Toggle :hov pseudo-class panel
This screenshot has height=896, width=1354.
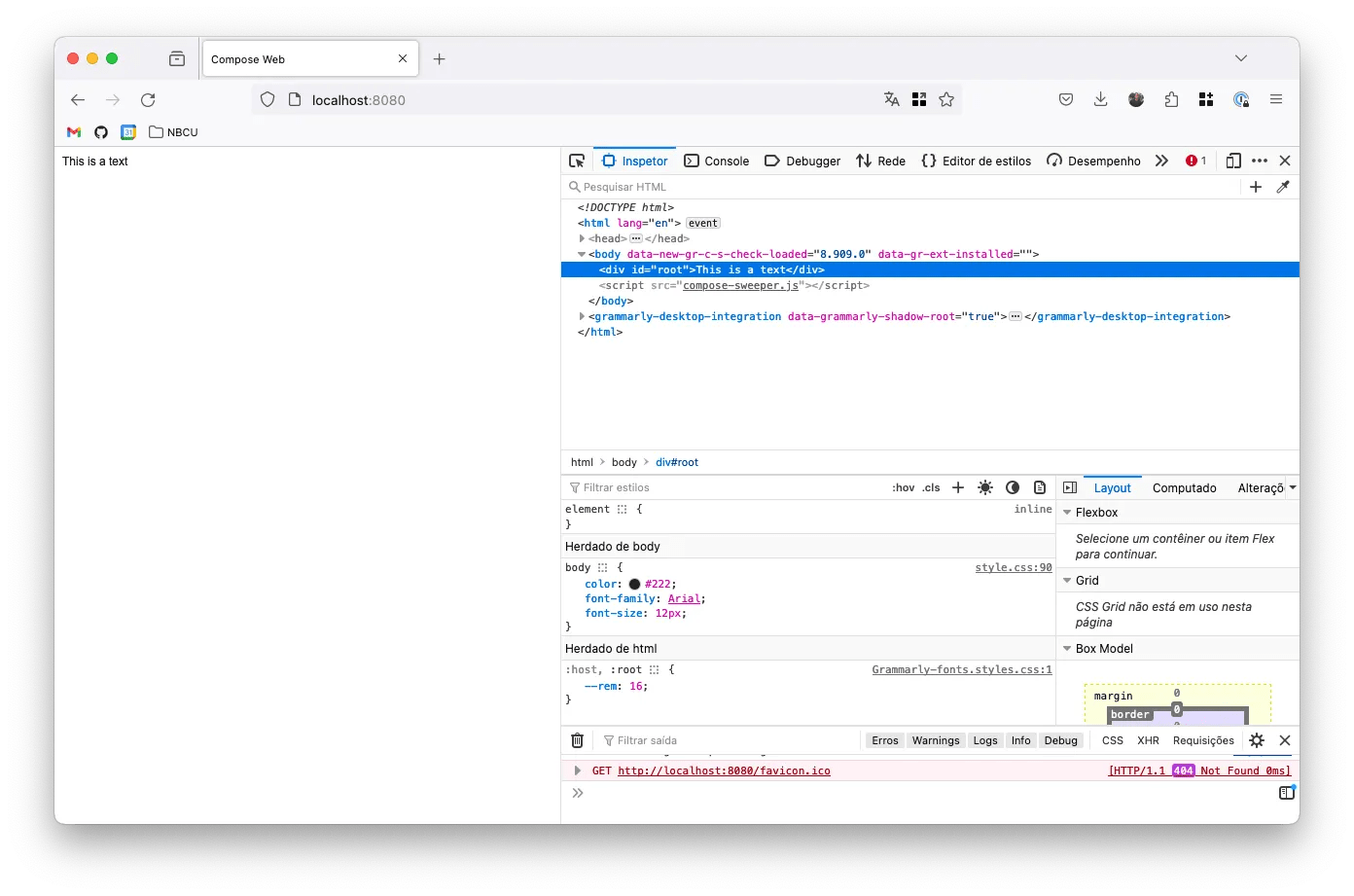point(904,487)
